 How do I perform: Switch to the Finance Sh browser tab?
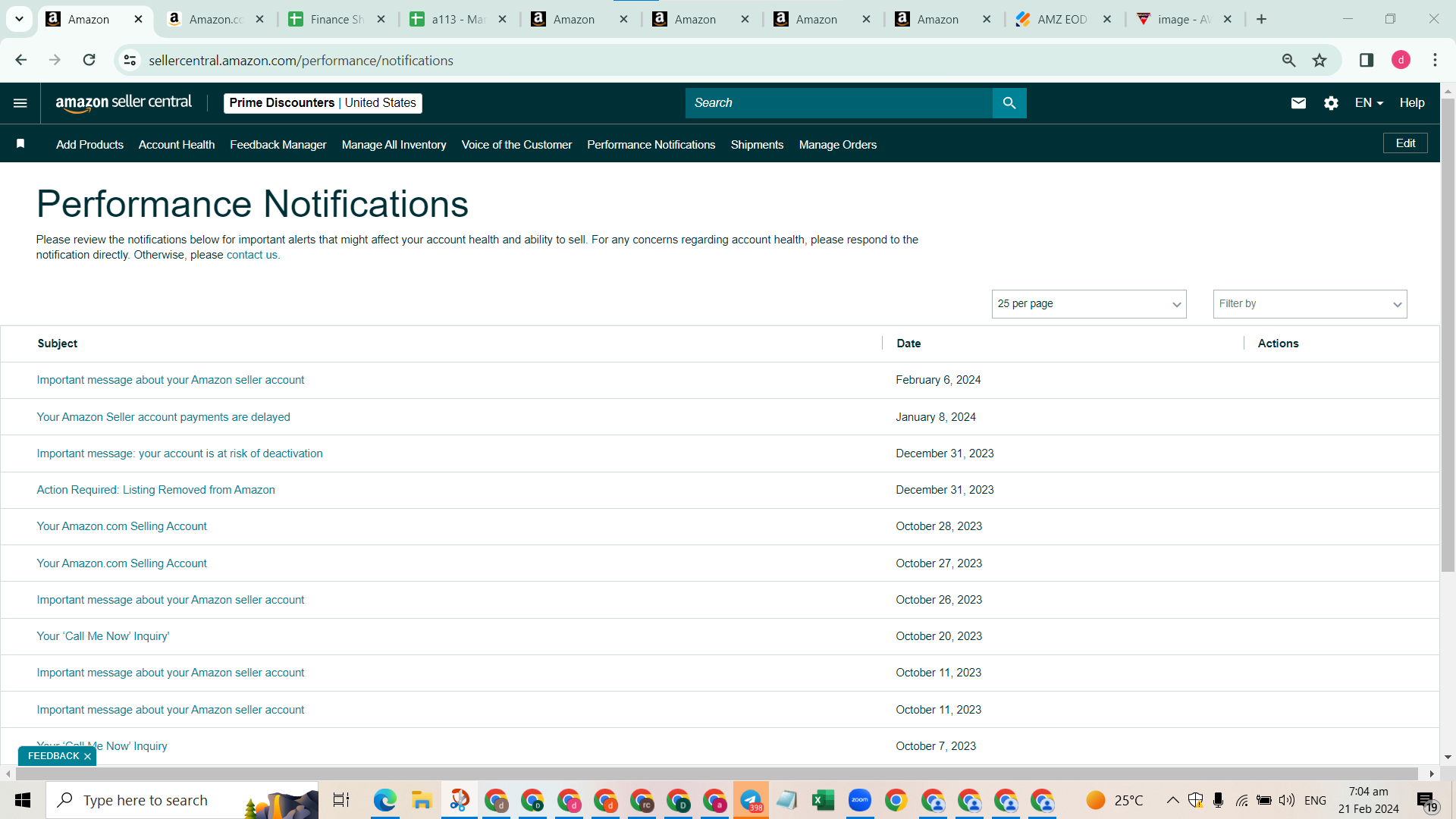click(x=336, y=19)
